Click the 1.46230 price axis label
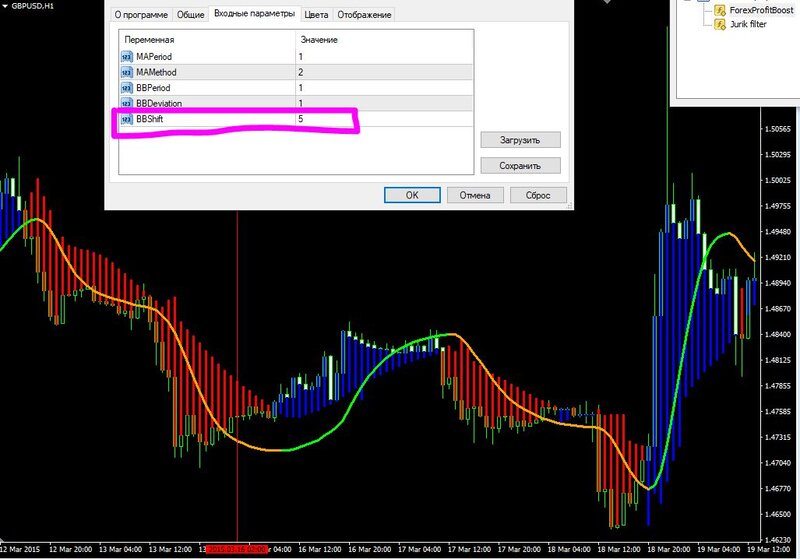 [779, 540]
